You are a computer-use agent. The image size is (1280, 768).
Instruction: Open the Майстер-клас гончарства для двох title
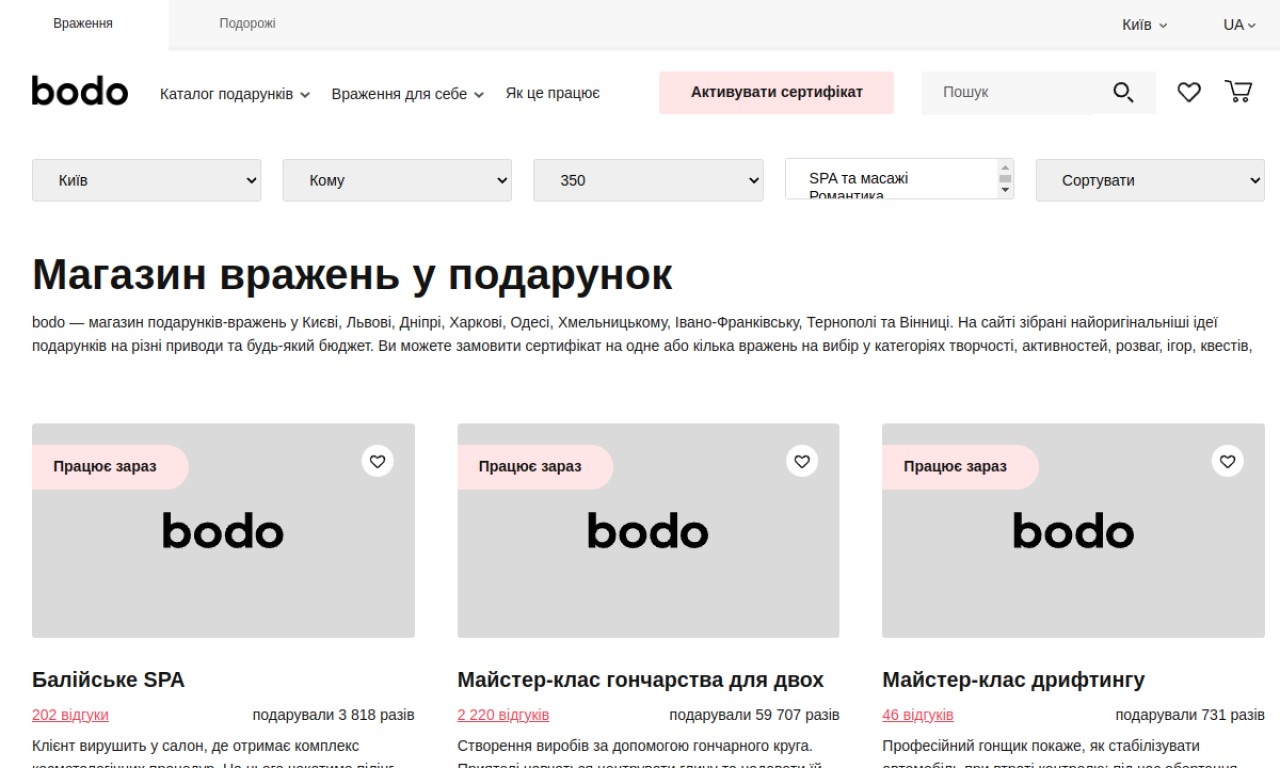tap(640, 680)
